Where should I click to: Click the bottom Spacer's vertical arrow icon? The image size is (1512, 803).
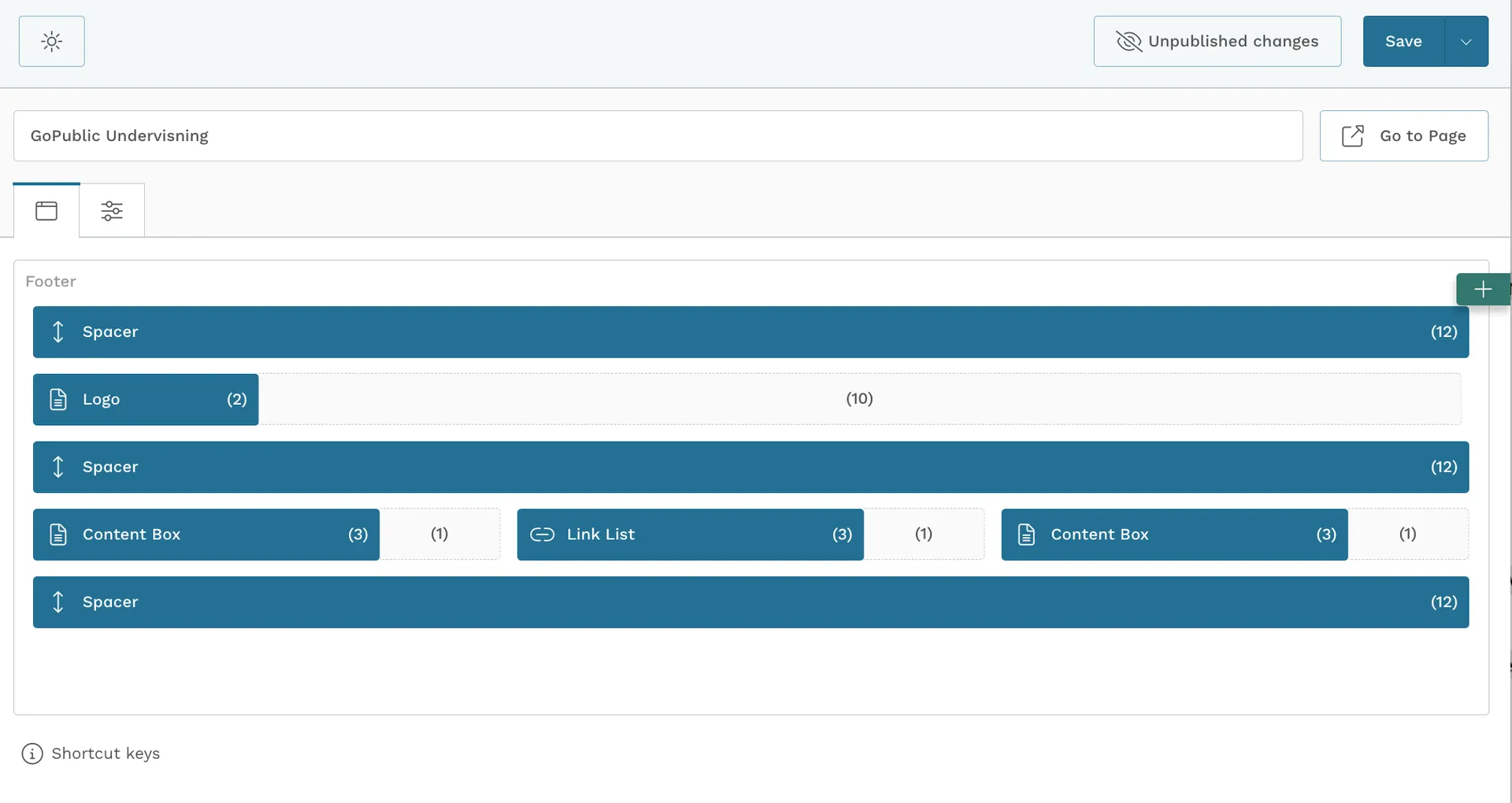pos(58,602)
